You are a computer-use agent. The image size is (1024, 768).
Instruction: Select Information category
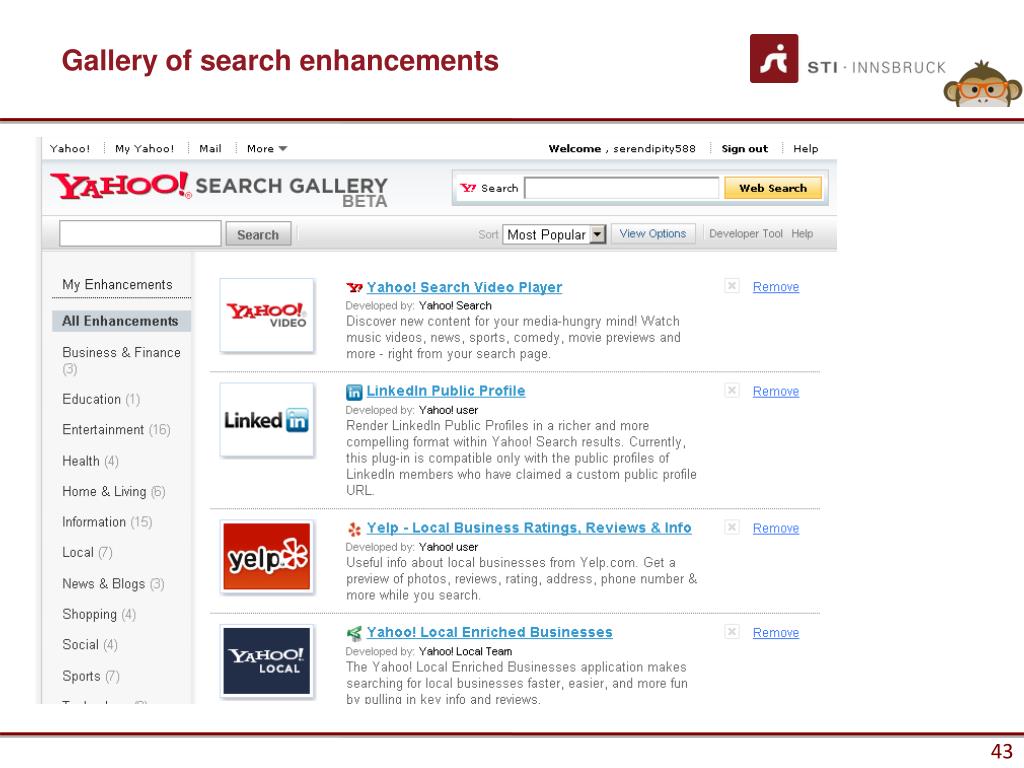click(x=107, y=522)
